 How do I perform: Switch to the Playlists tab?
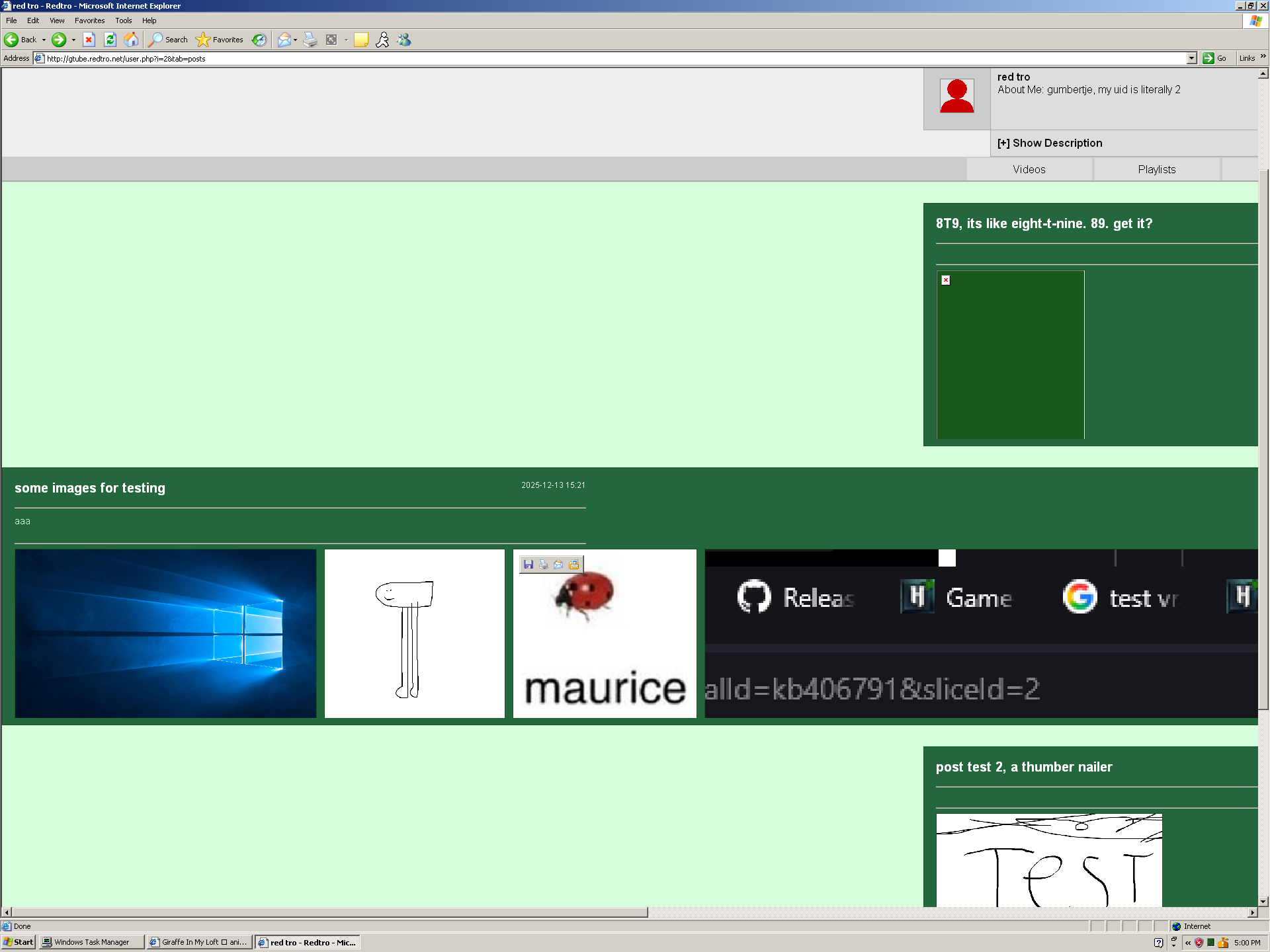(x=1156, y=169)
